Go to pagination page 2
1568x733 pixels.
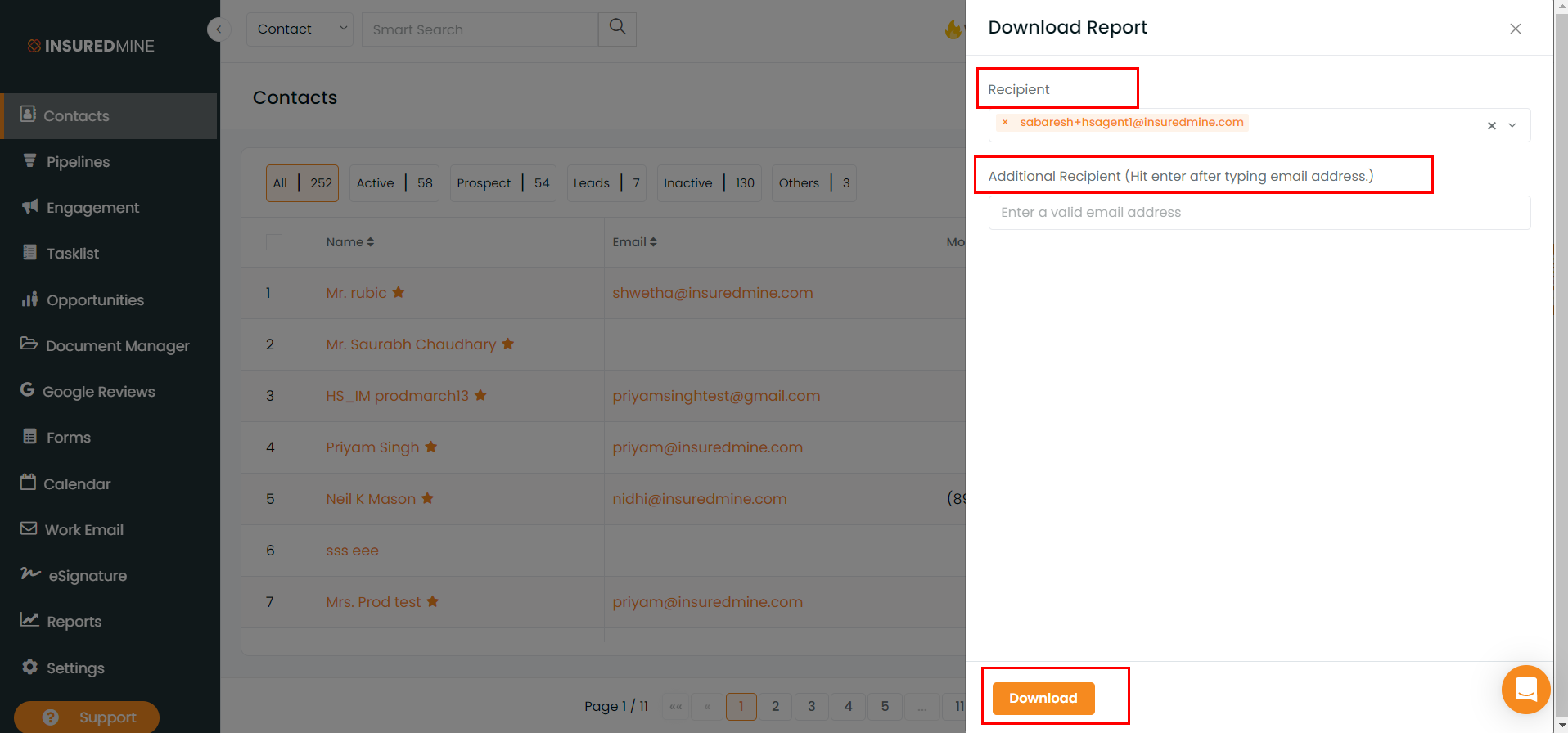(776, 706)
